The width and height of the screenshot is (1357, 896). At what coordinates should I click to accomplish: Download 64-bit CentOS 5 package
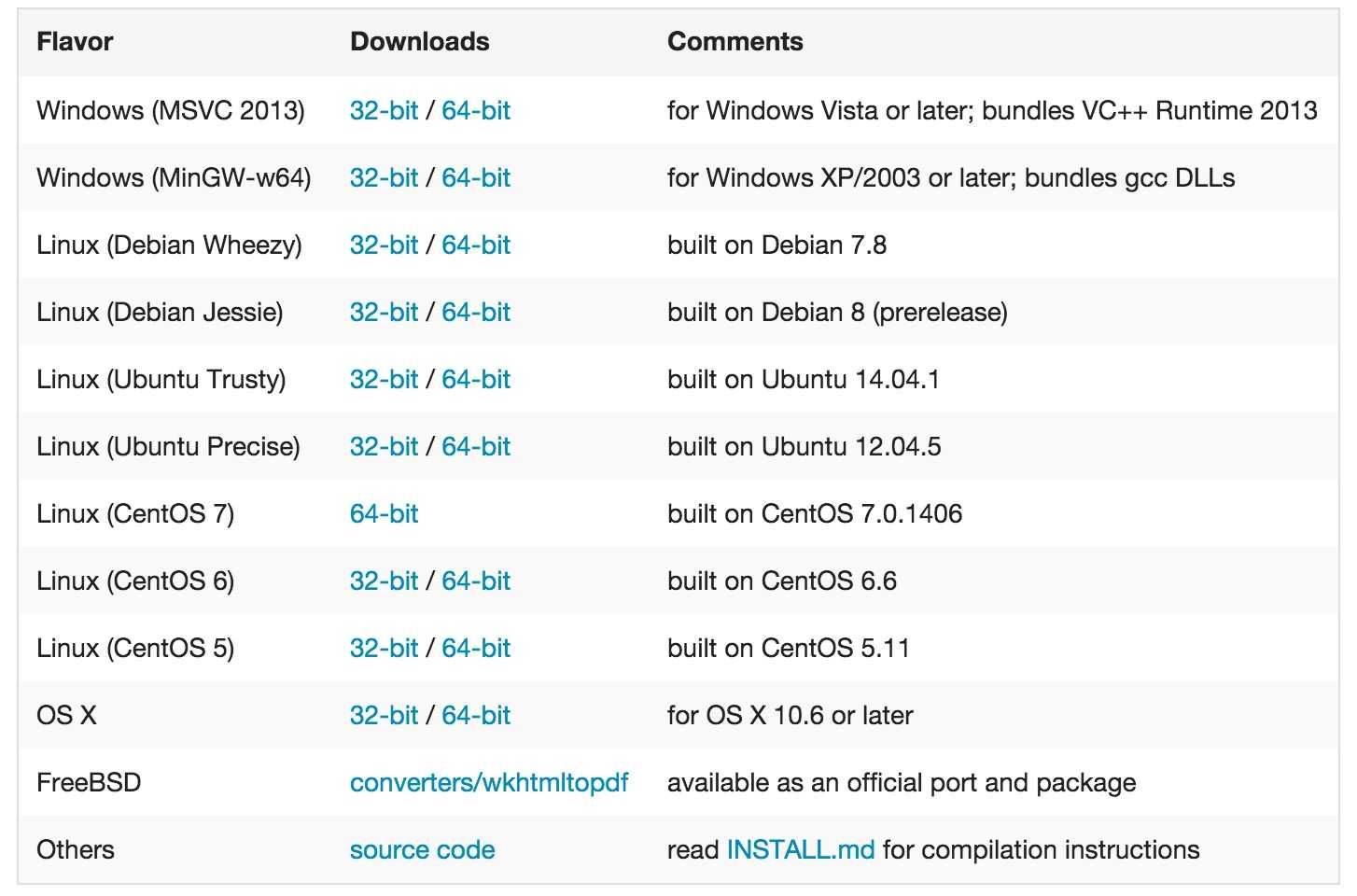(x=476, y=648)
